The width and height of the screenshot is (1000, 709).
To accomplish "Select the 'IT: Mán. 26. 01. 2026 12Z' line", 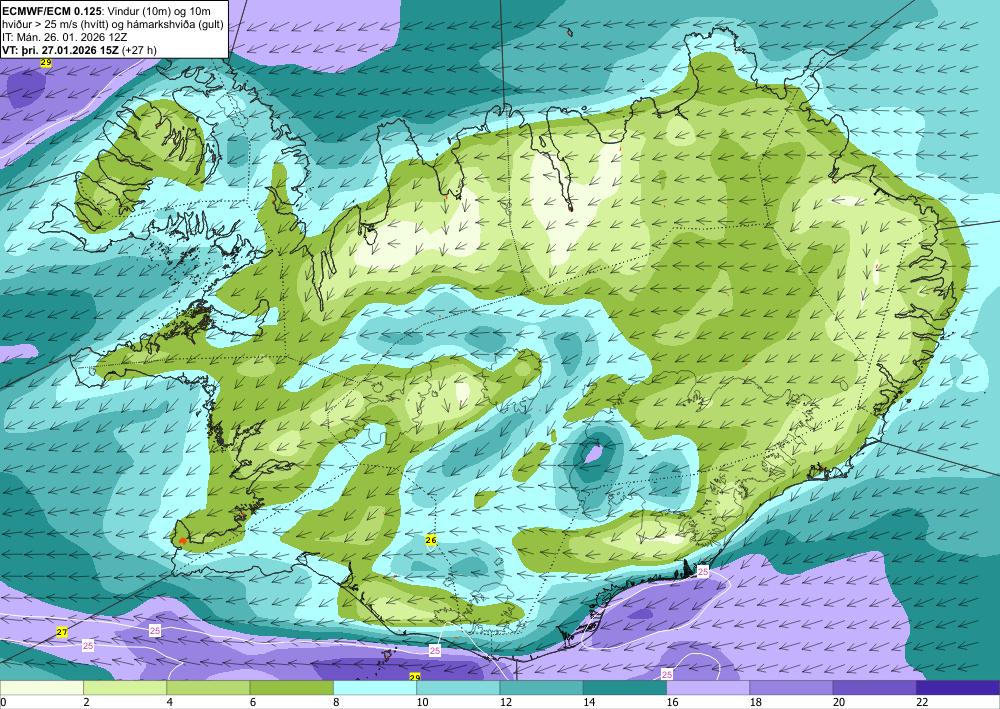I will [x=64, y=37].
